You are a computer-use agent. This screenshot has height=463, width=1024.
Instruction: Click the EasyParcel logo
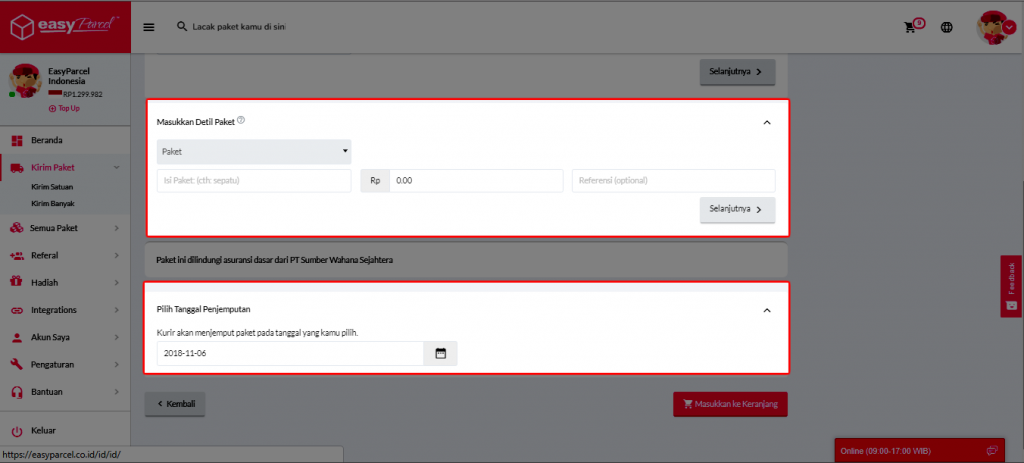click(65, 26)
